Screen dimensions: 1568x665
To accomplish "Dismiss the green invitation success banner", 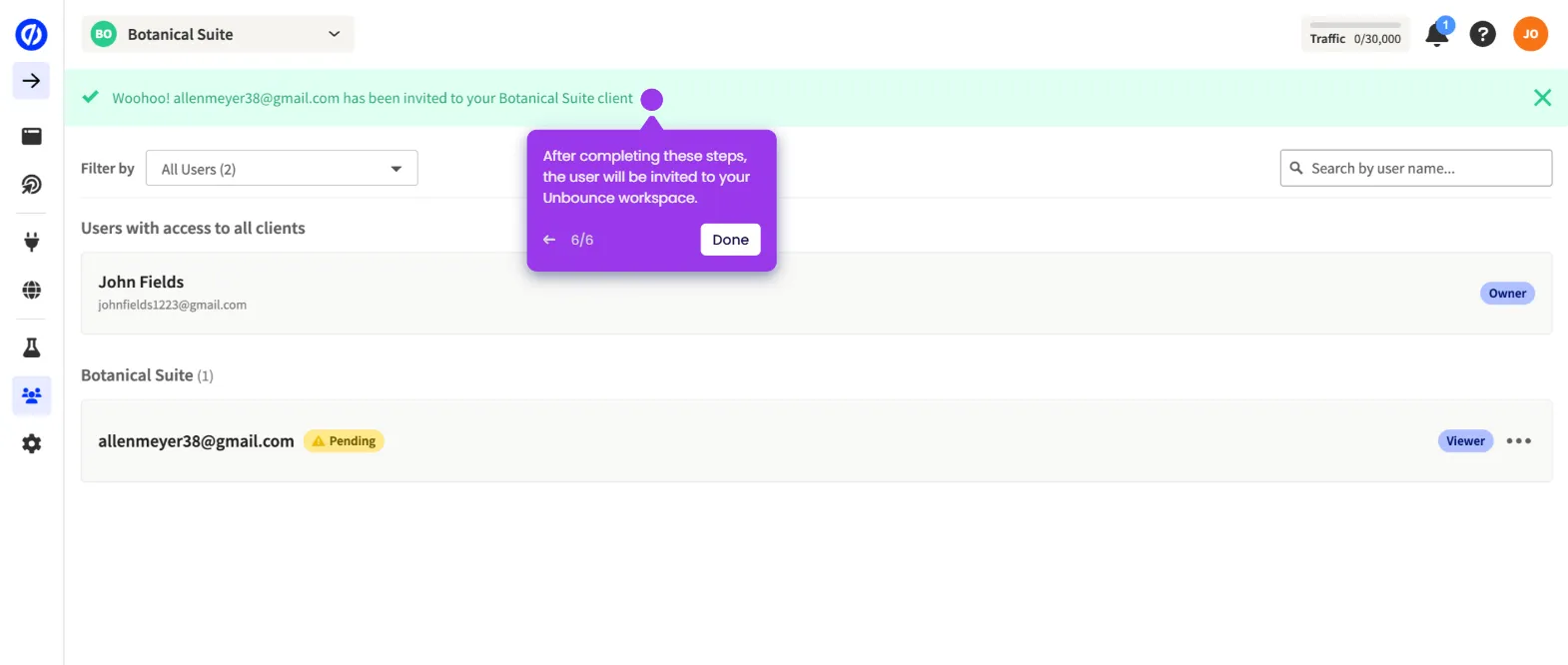I will [x=1542, y=98].
